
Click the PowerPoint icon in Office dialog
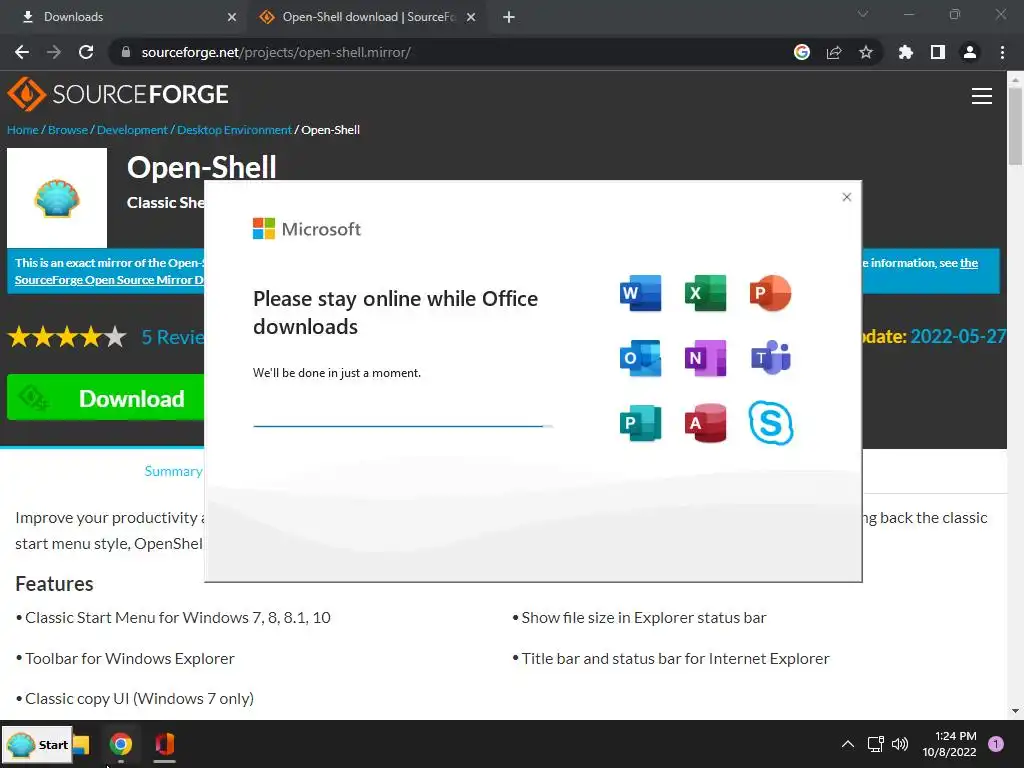(x=771, y=293)
